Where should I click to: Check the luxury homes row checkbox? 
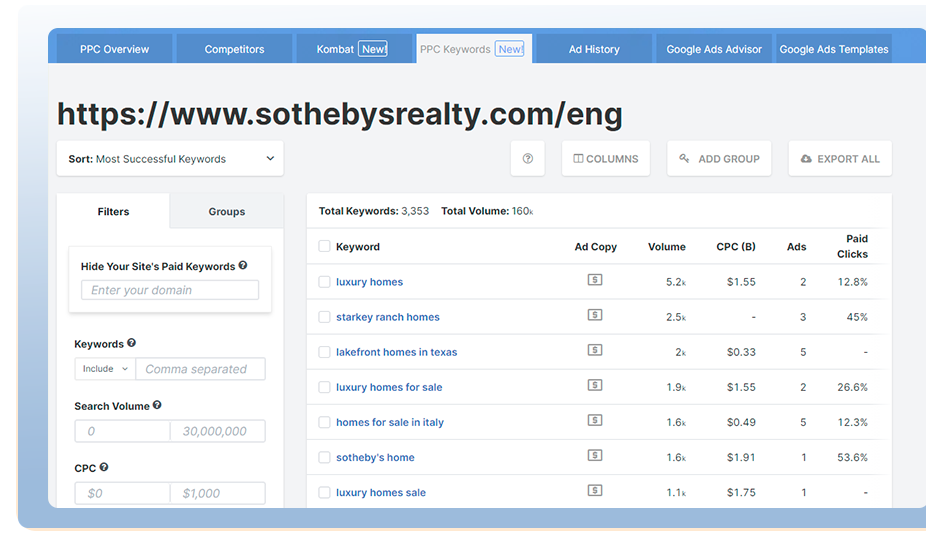point(324,282)
